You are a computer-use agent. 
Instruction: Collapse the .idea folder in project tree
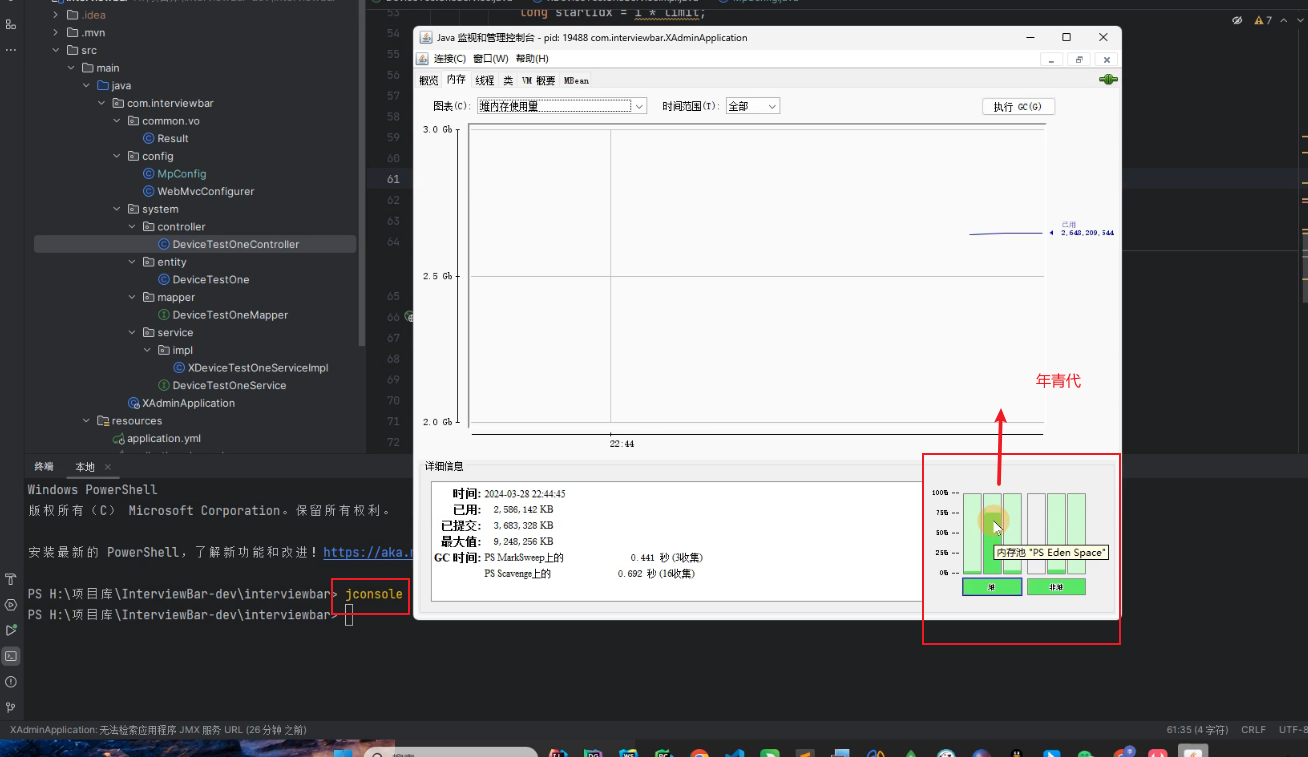pos(56,15)
